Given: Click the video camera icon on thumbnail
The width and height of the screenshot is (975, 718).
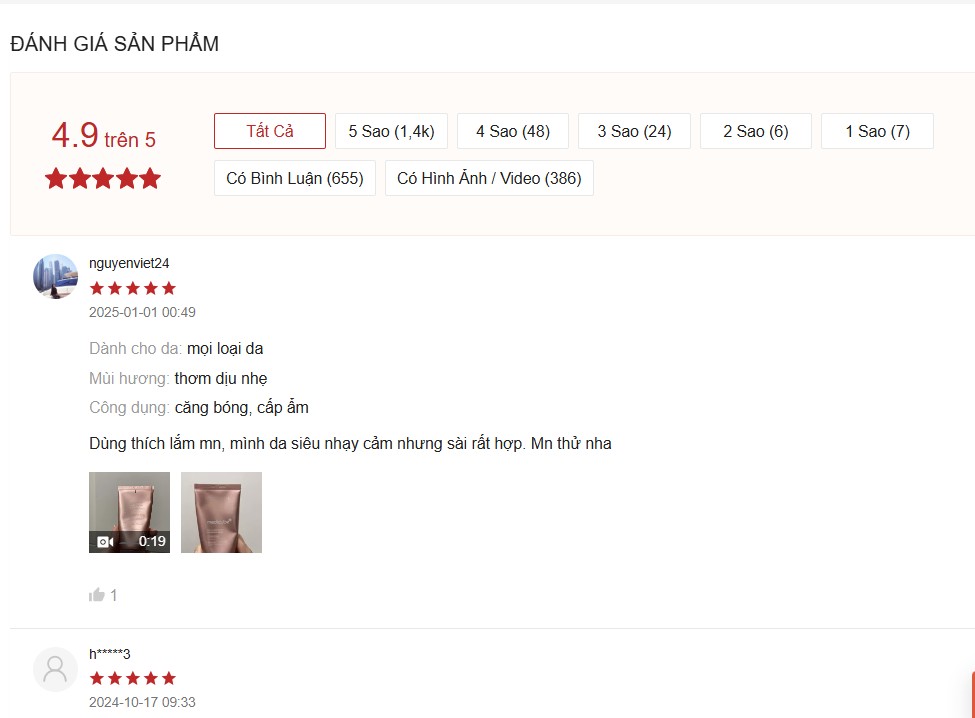Looking at the screenshot, I should [106, 541].
